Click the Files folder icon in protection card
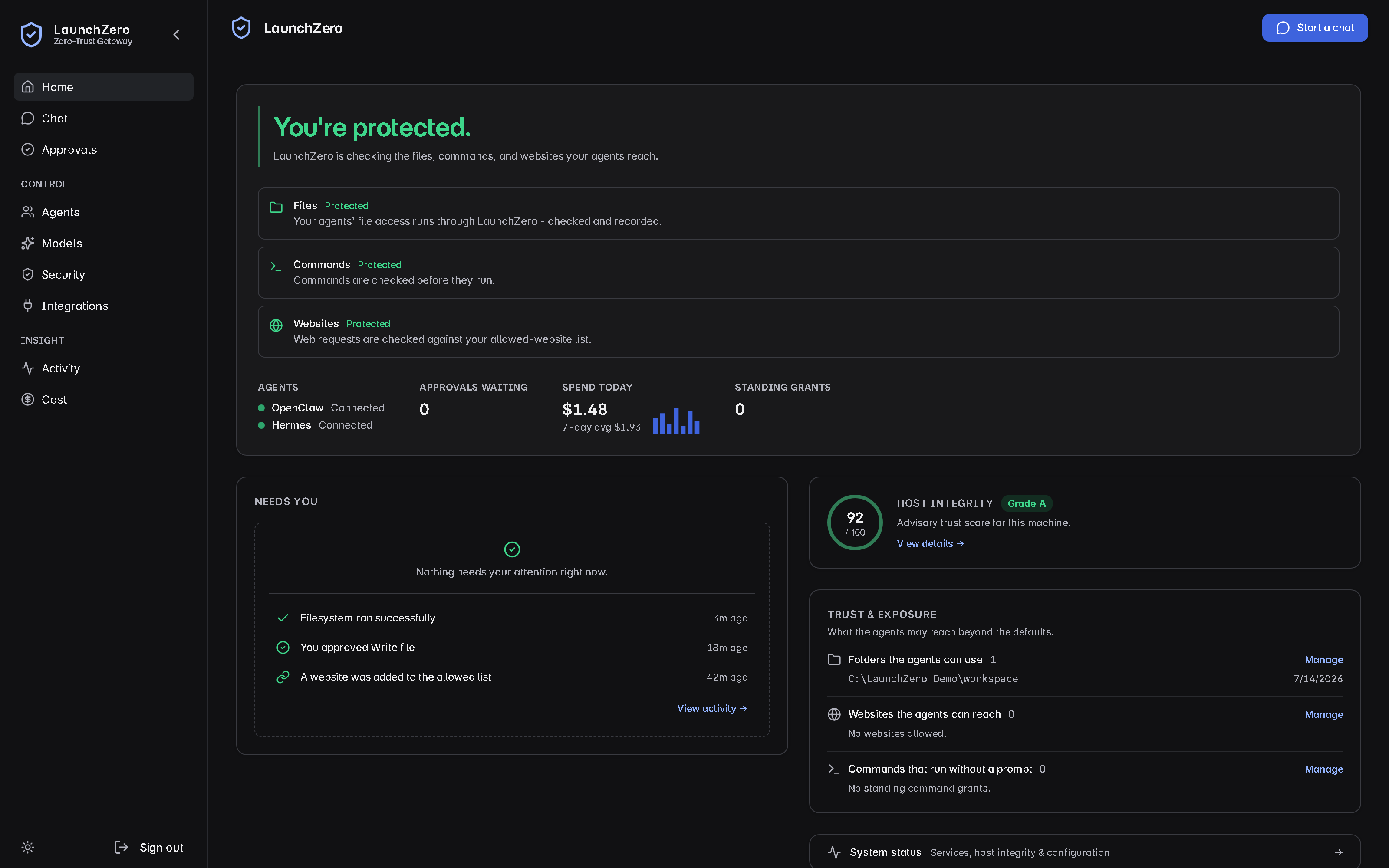 click(x=276, y=207)
